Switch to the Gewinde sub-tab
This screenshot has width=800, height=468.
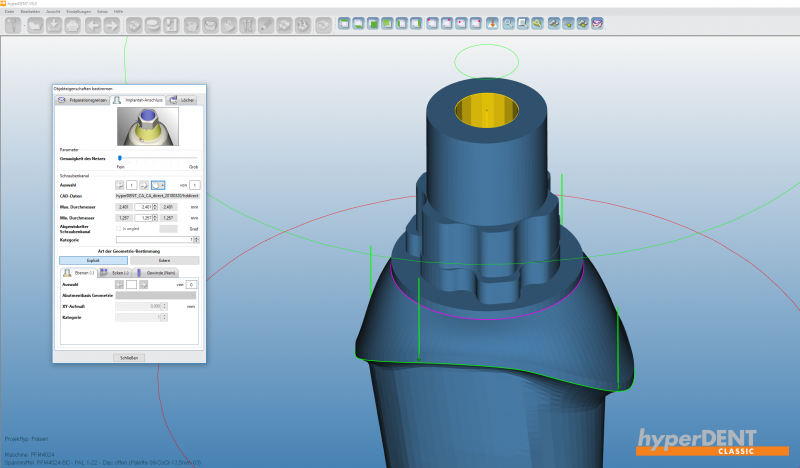pyautogui.click(x=156, y=273)
